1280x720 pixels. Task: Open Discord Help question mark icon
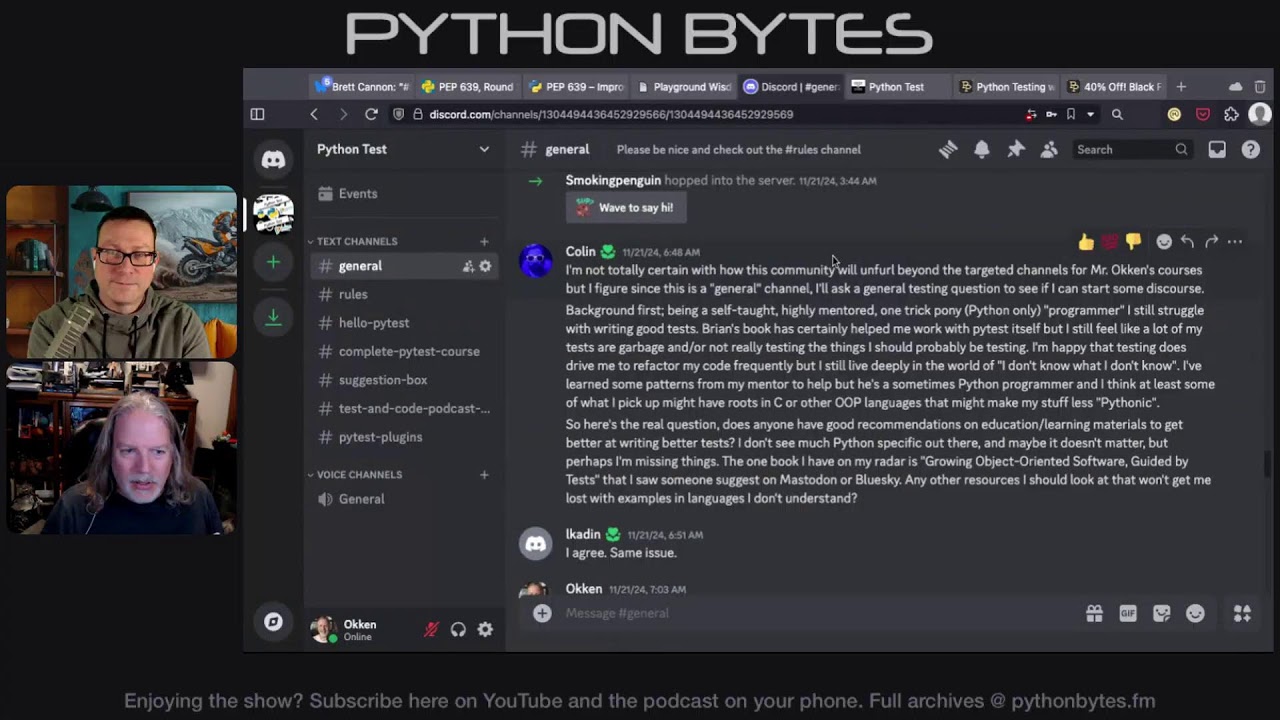[x=1251, y=150]
